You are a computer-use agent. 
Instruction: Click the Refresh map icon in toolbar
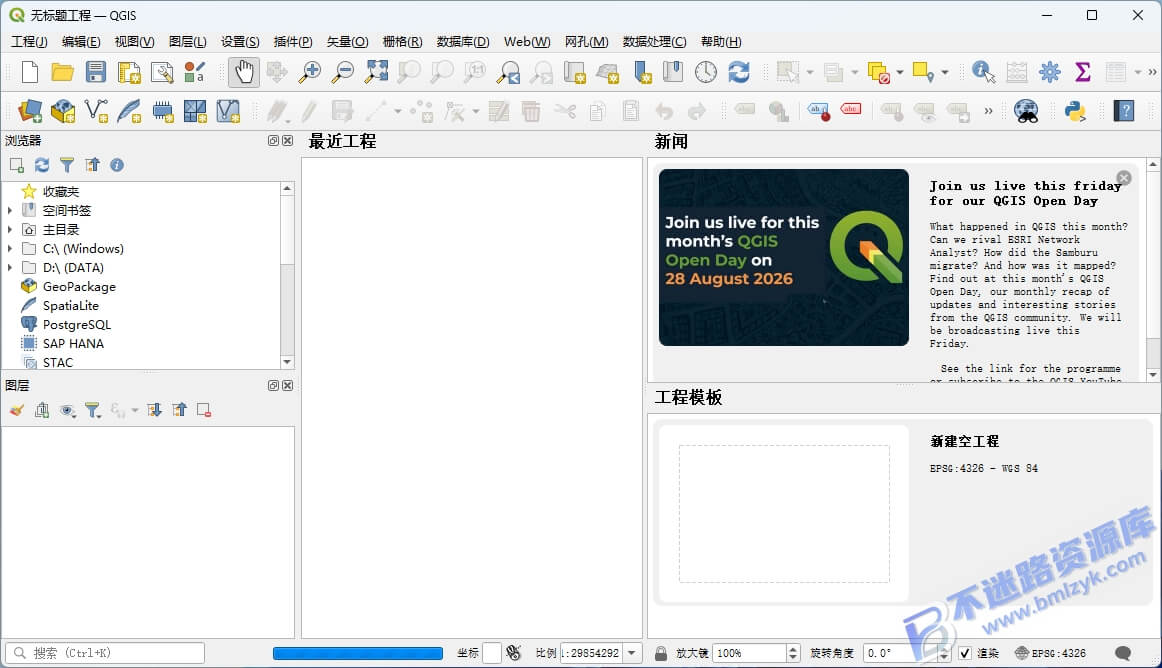pos(739,72)
